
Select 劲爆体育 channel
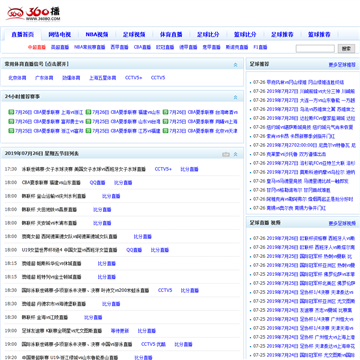(71, 78)
